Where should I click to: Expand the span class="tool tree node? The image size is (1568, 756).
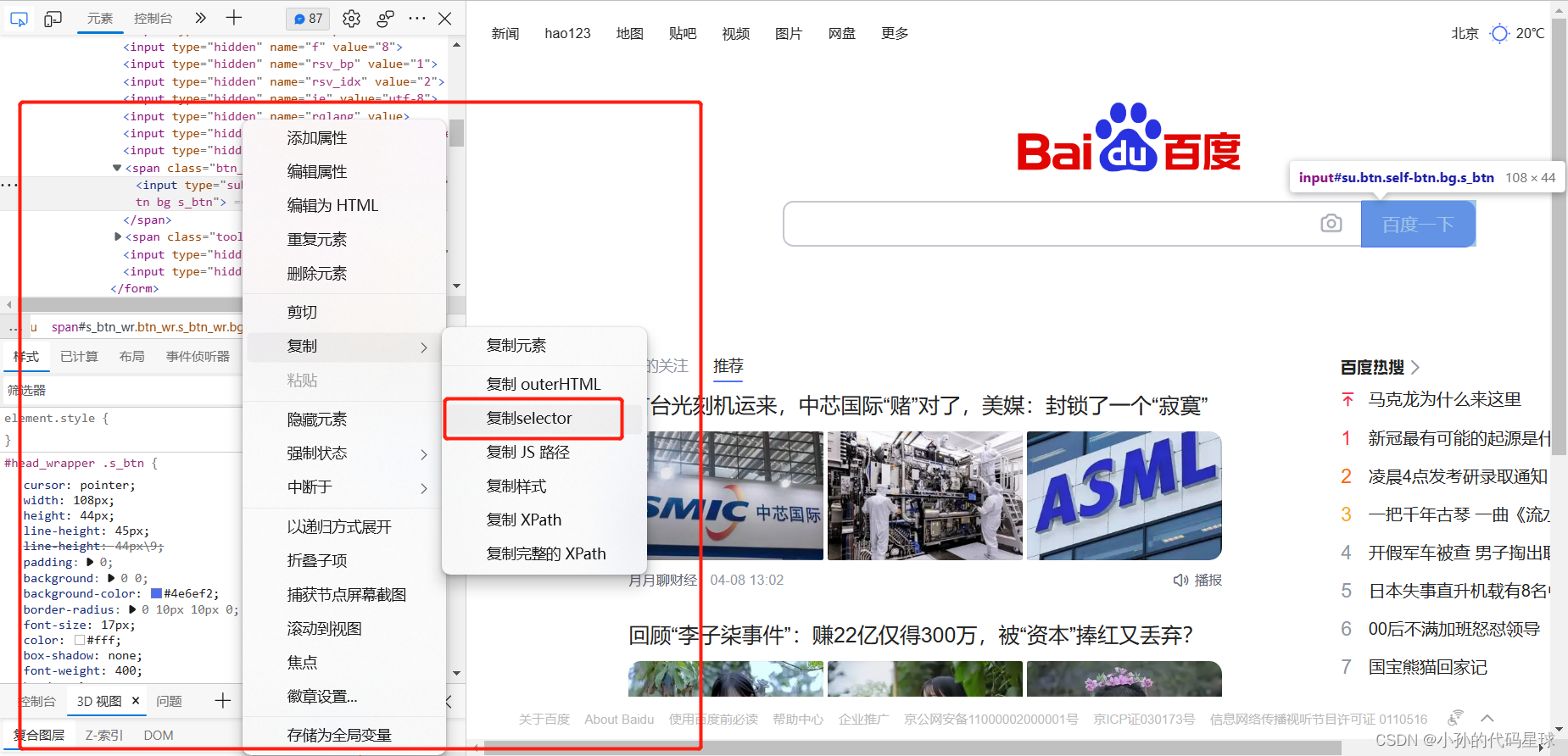click(118, 236)
